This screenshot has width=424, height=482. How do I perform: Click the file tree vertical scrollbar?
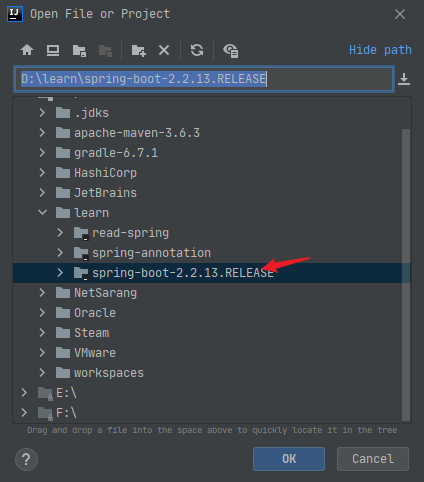tap(406, 275)
